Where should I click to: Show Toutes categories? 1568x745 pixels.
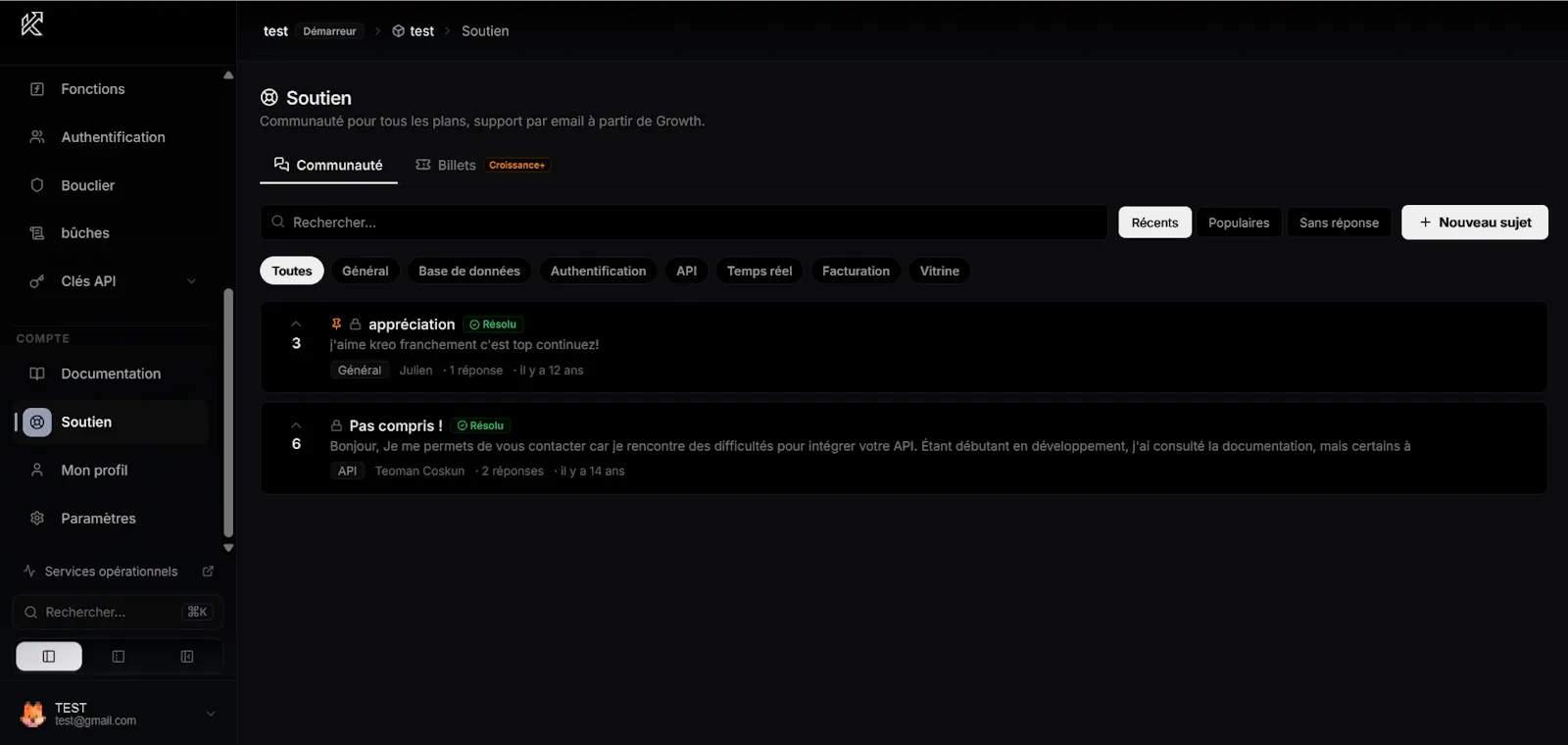tap(292, 271)
